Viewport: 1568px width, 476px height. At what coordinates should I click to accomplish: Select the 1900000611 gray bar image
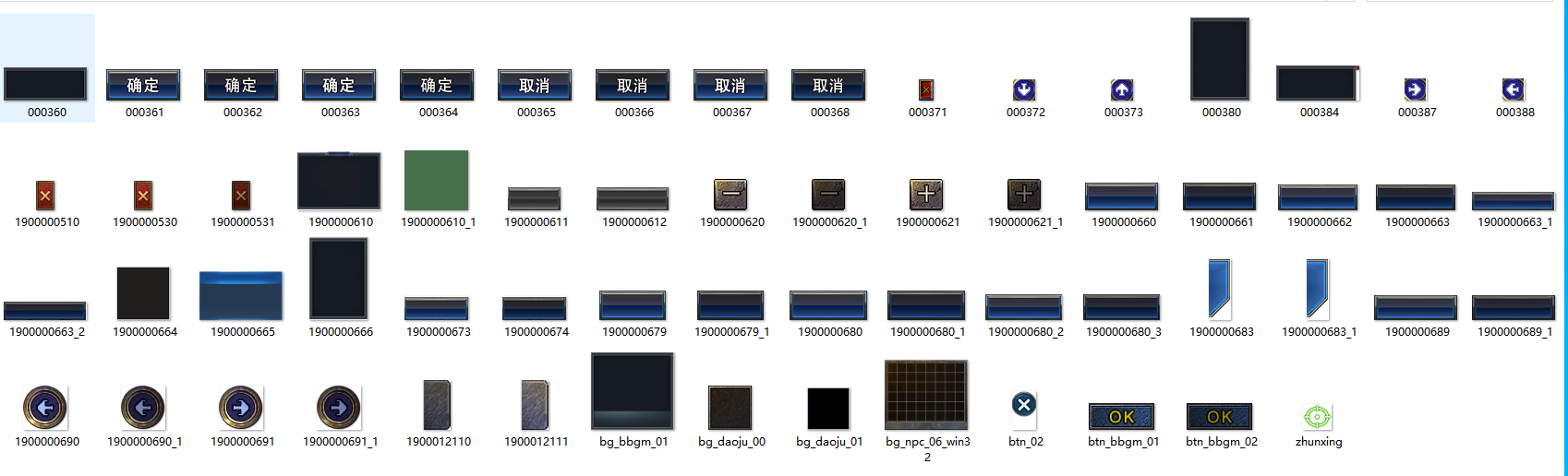coord(535,198)
